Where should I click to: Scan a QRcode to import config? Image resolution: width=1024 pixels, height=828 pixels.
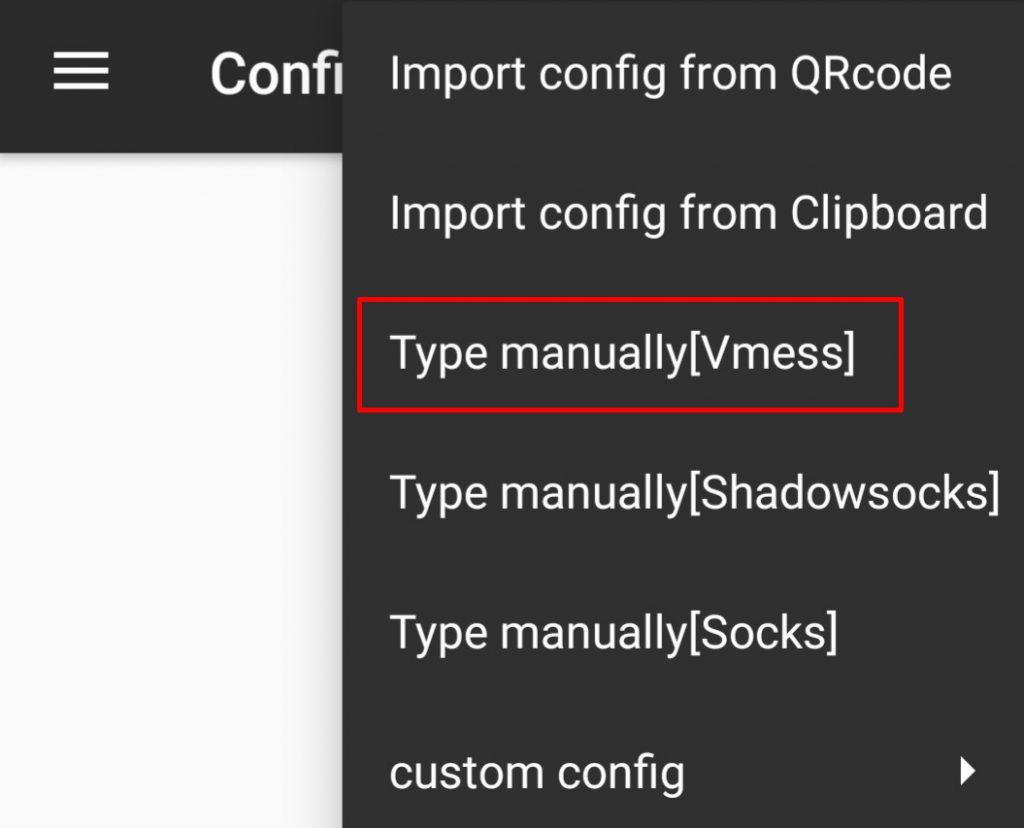click(x=670, y=73)
